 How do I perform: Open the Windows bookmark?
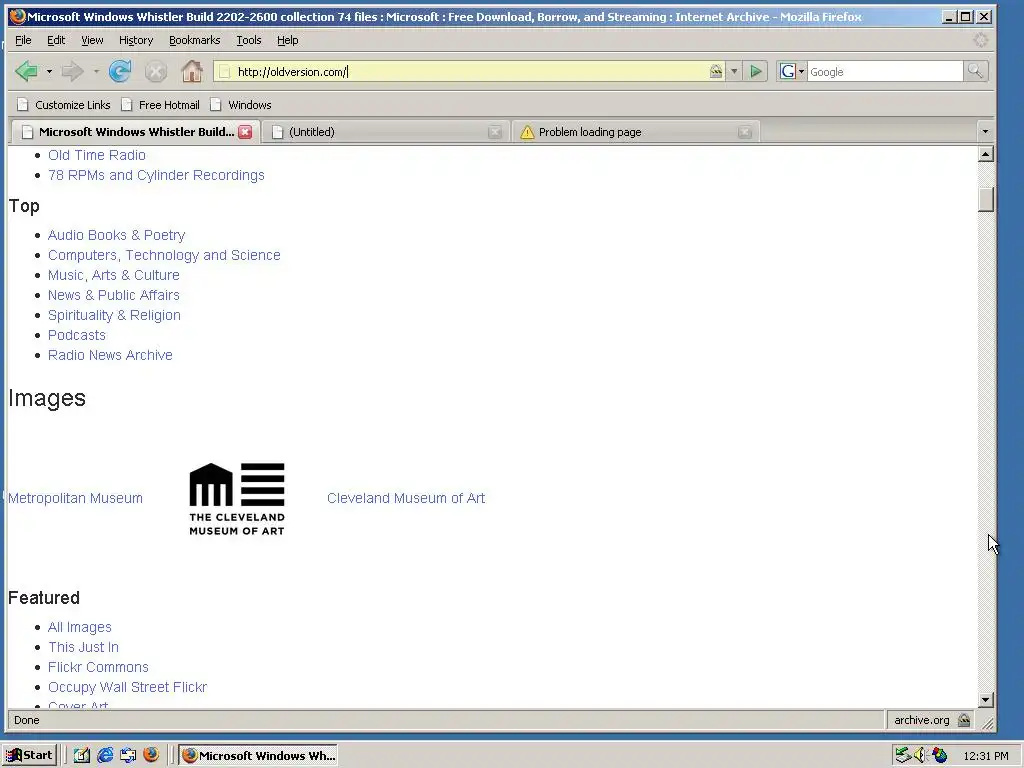(x=240, y=104)
